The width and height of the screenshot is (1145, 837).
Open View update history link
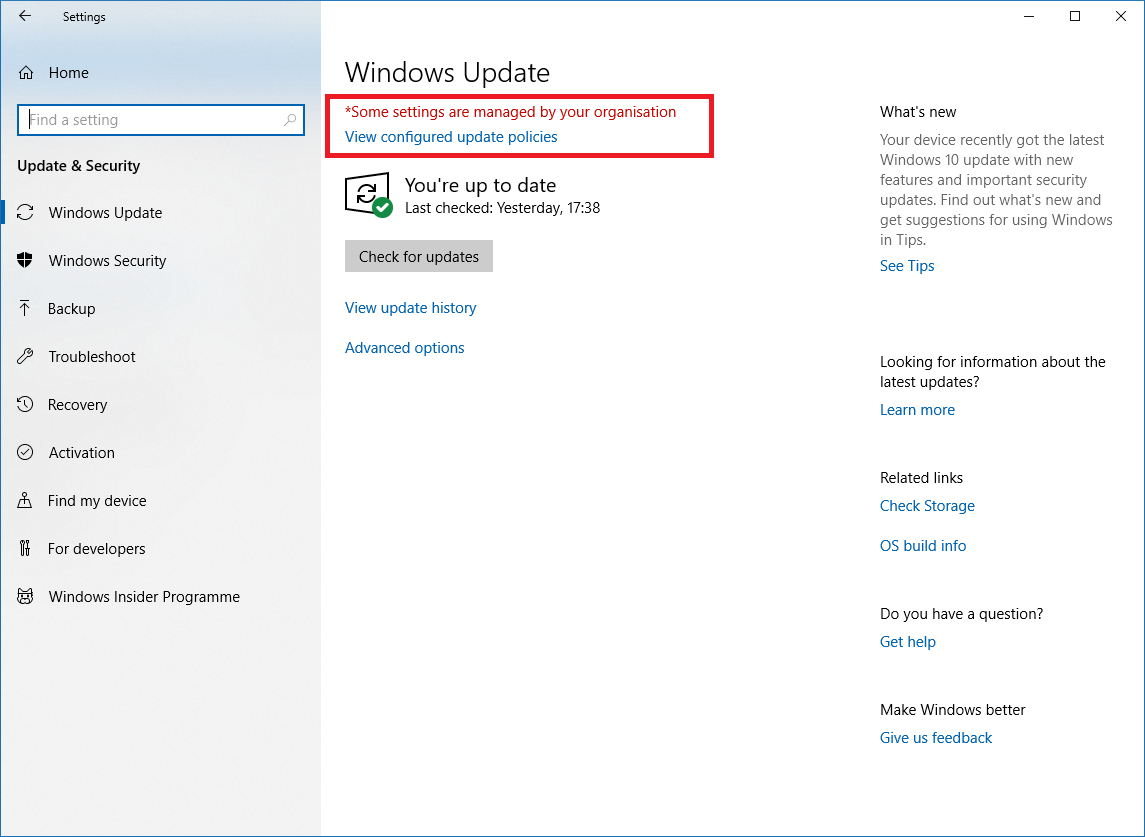410,307
